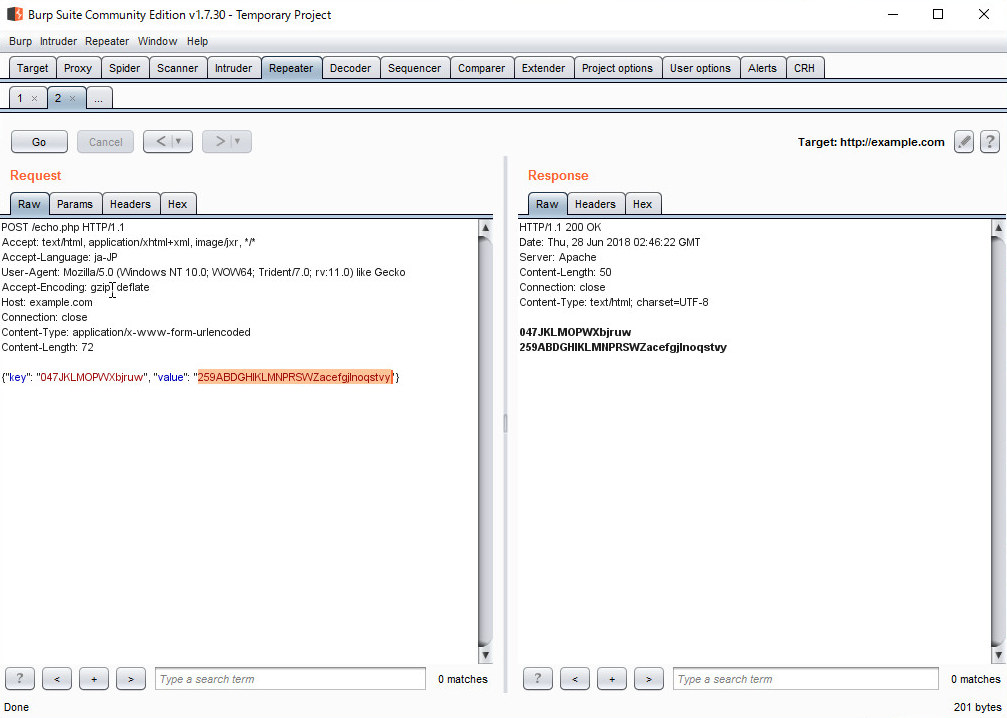
Task: Click Response scrollbar up arrow
Action: click(x=998, y=227)
